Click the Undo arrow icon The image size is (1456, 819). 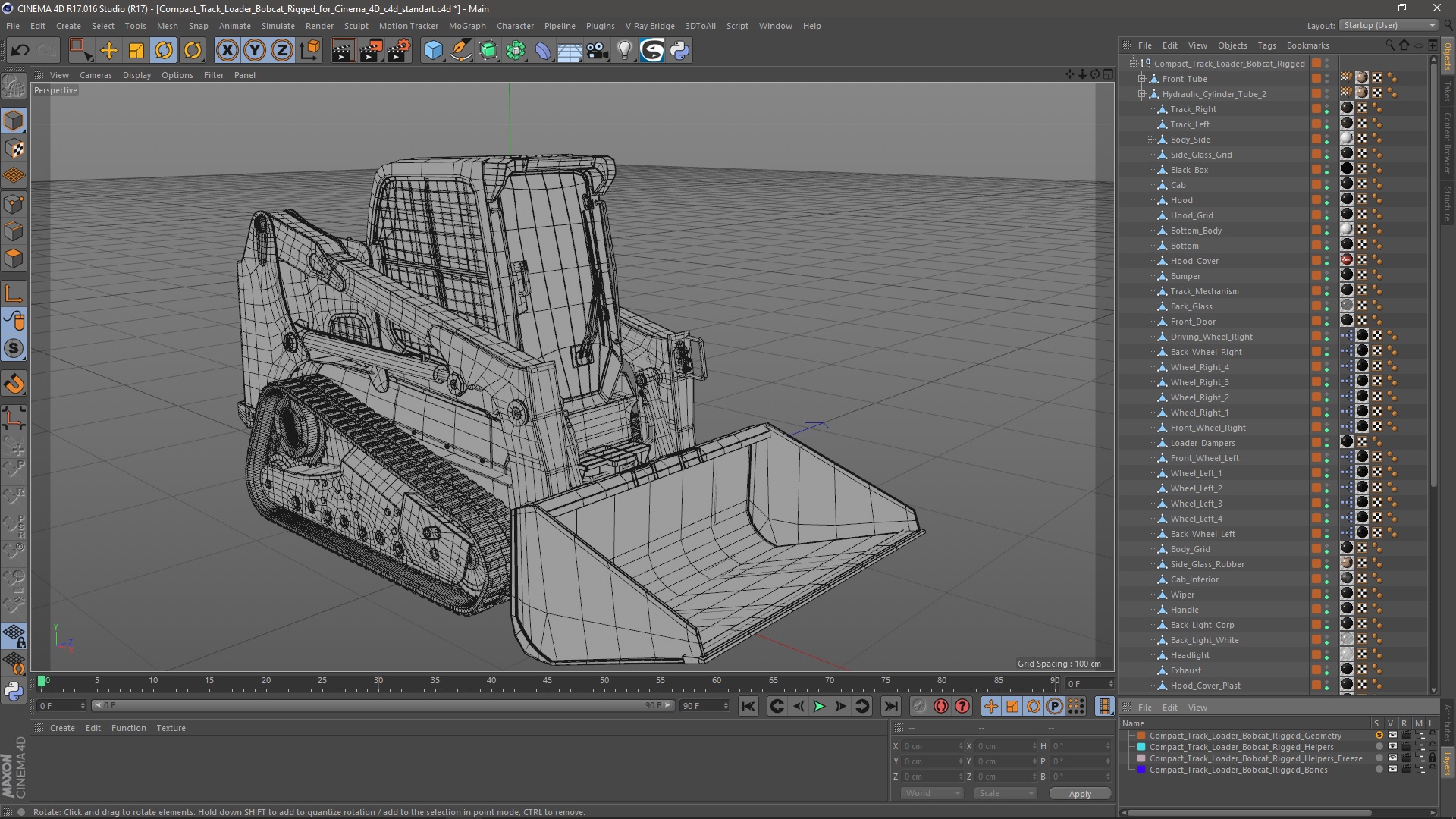(x=20, y=51)
